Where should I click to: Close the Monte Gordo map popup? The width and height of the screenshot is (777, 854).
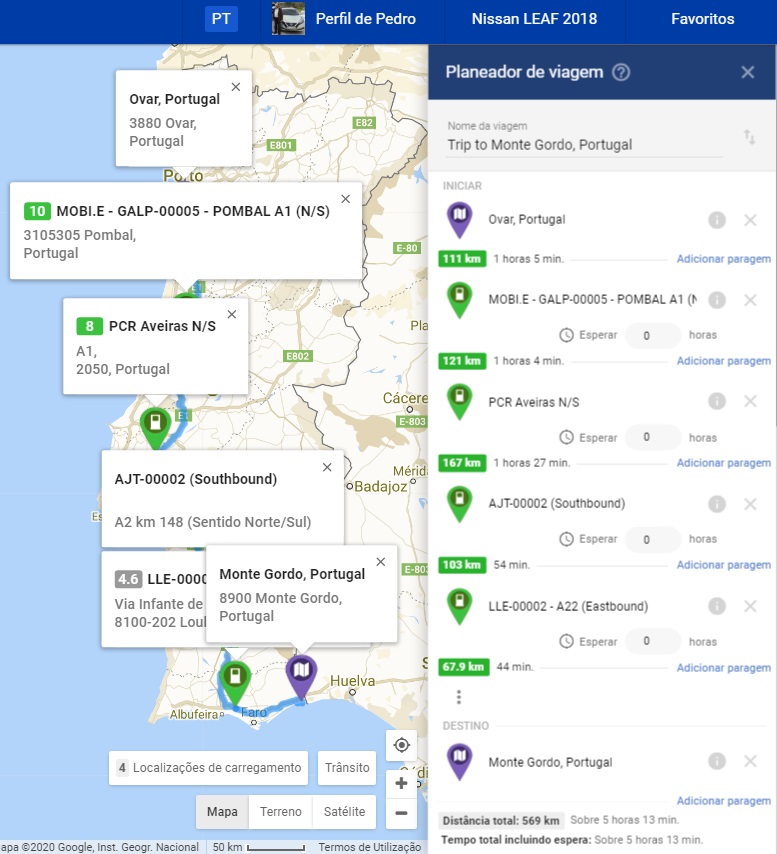tap(381, 562)
